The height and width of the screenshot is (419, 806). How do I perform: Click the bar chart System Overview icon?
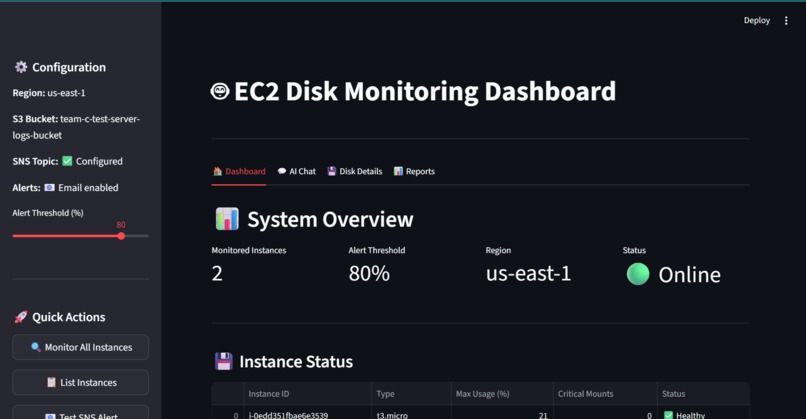pos(227,219)
